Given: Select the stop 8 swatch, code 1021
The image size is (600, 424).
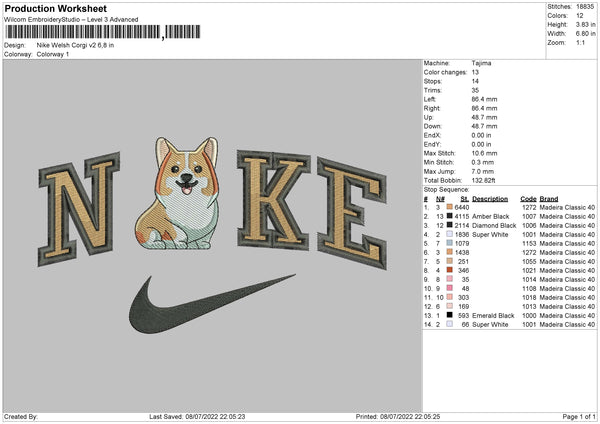Looking at the screenshot, I should coord(451,270).
